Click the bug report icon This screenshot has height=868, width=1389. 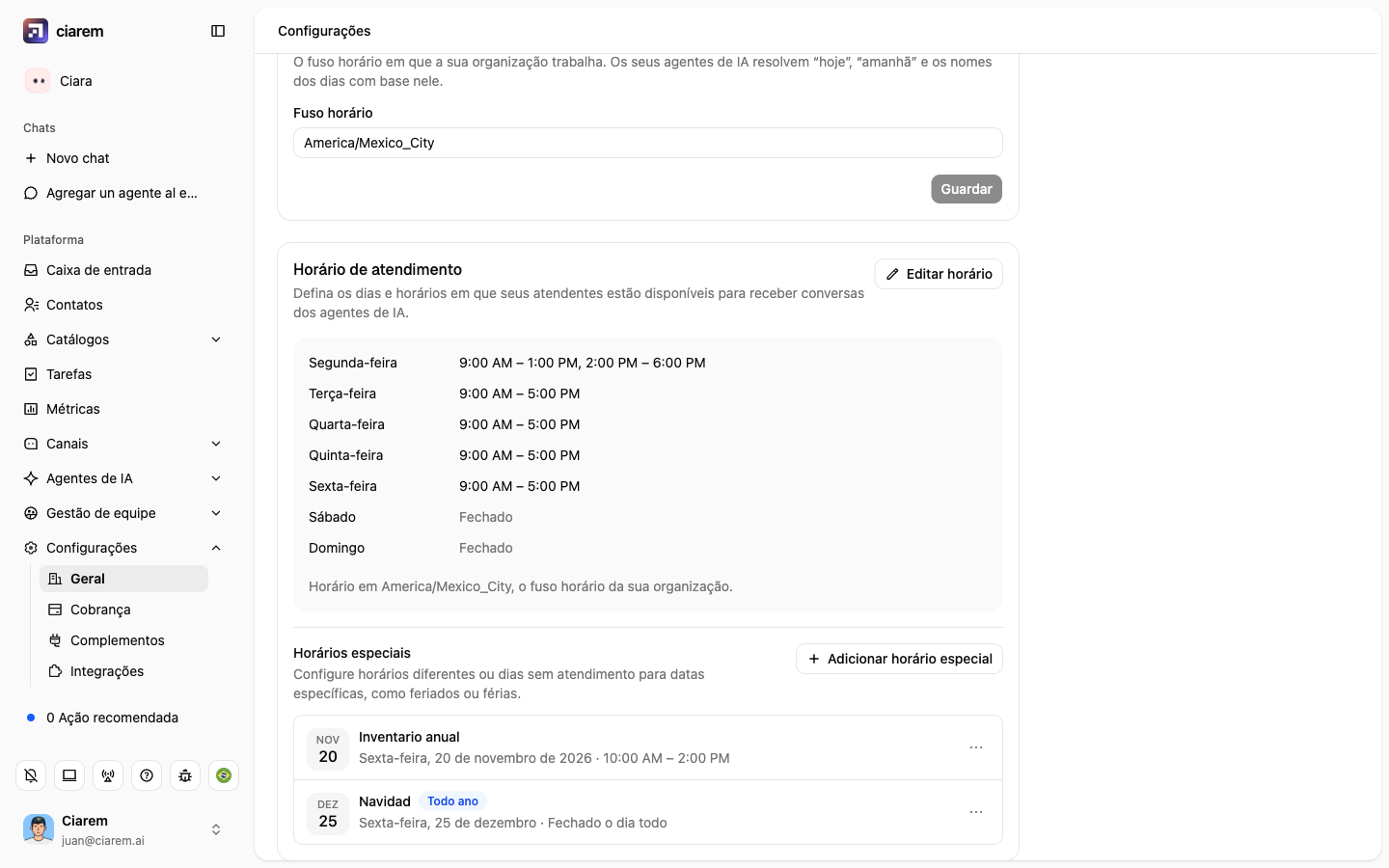(185, 775)
